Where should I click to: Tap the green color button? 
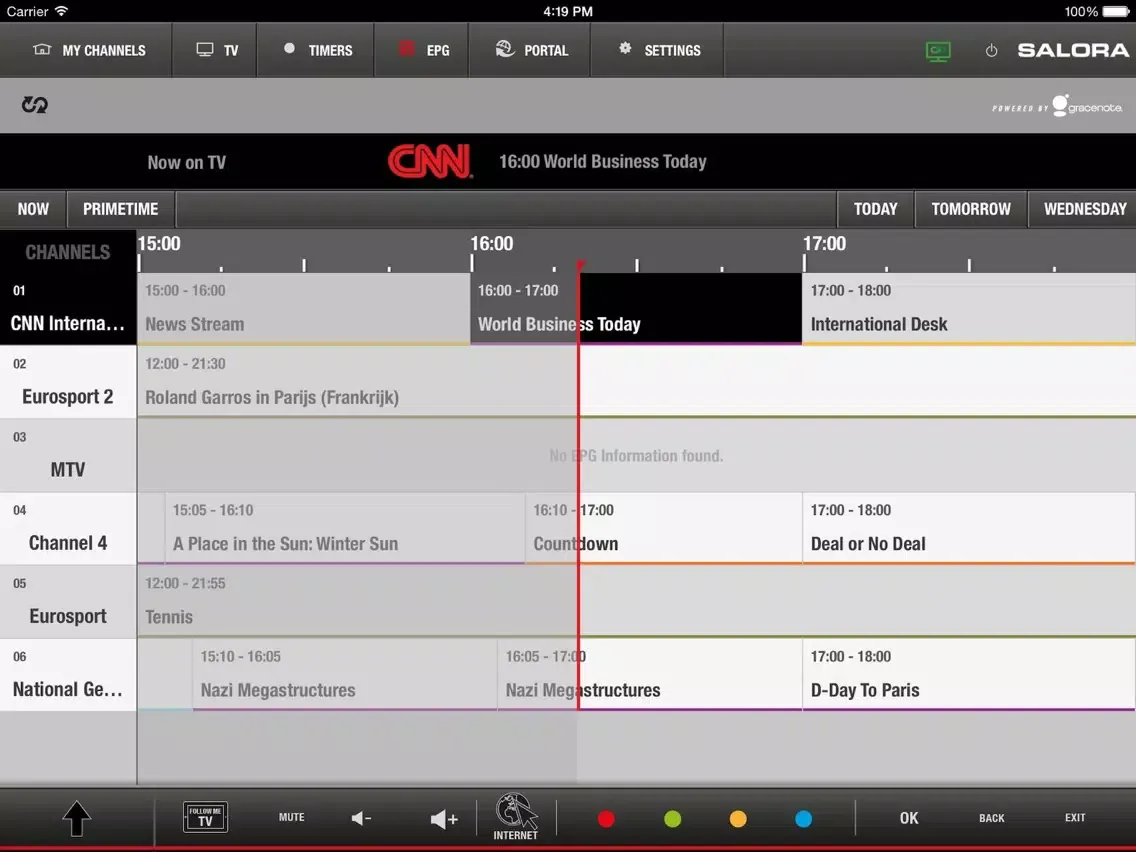point(672,819)
